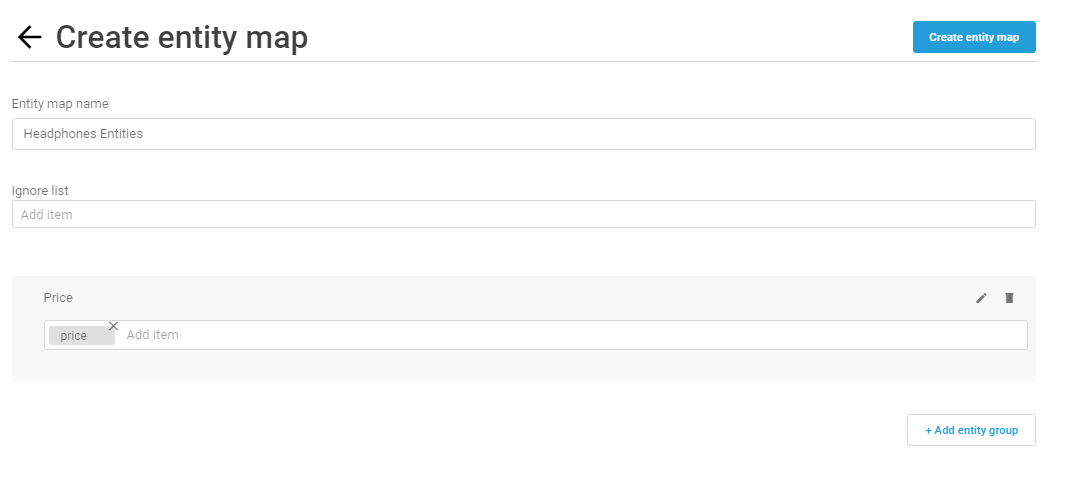The width and height of the screenshot is (1071, 498).
Task: Delete the Price entity group via trash icon
Action: click(x=1010, y=298)
